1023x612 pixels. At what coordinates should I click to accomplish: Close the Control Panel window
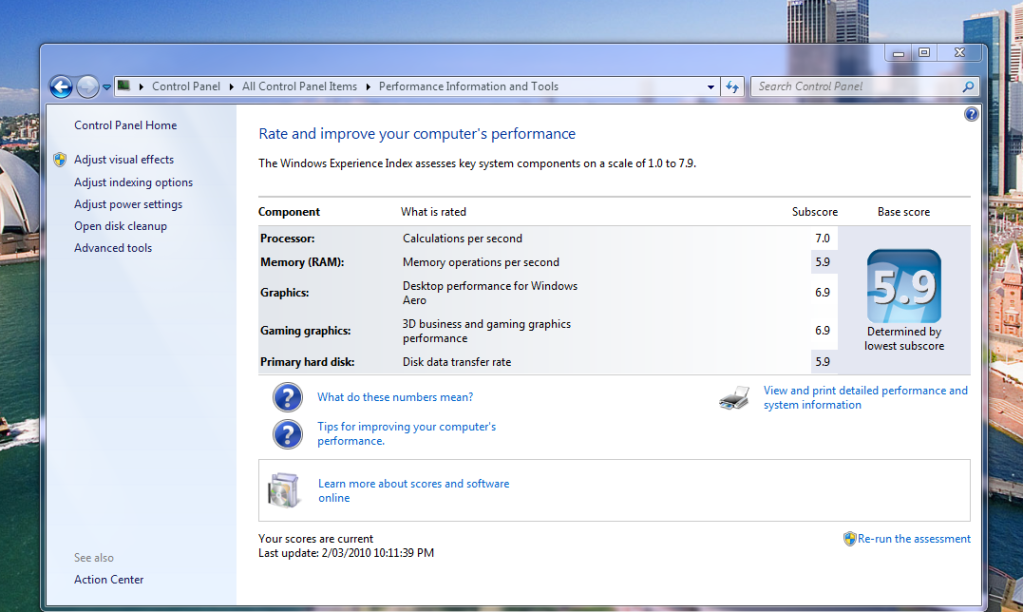pos(959,53)
